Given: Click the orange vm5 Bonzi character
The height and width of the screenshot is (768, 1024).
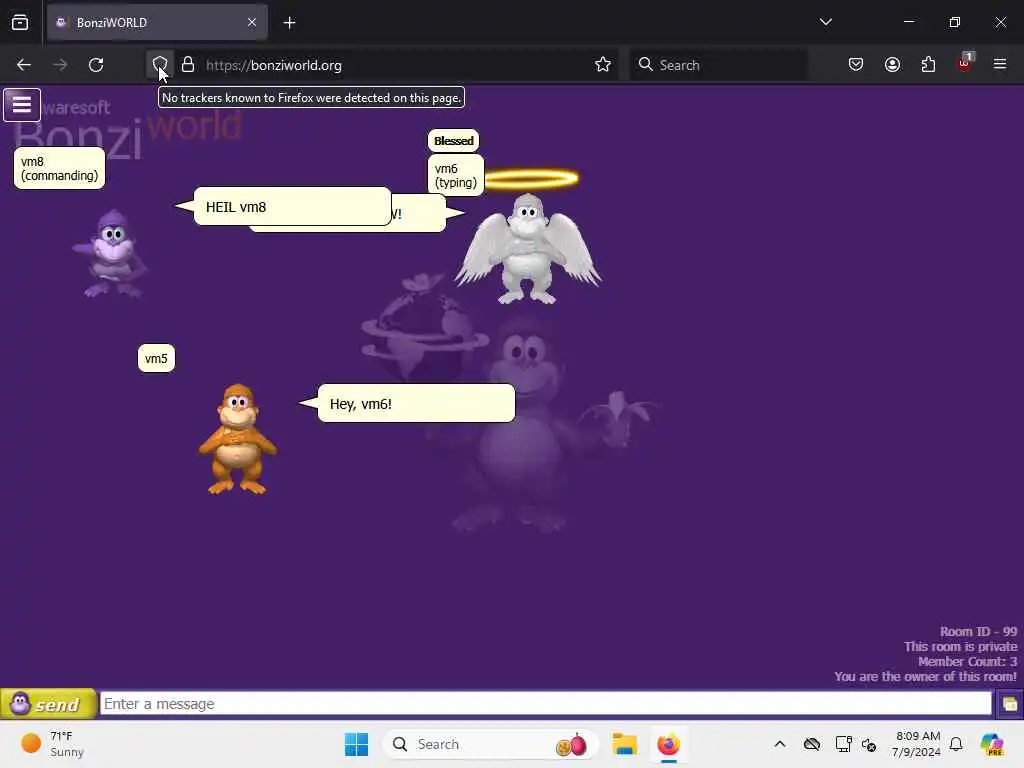Looking at the screenshot, I should (x=238, y=438).
